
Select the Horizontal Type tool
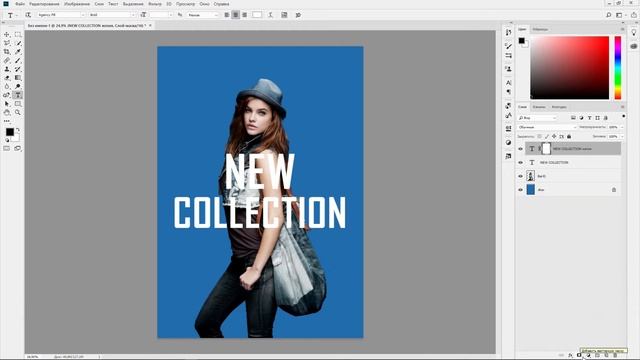click(18, 95)
